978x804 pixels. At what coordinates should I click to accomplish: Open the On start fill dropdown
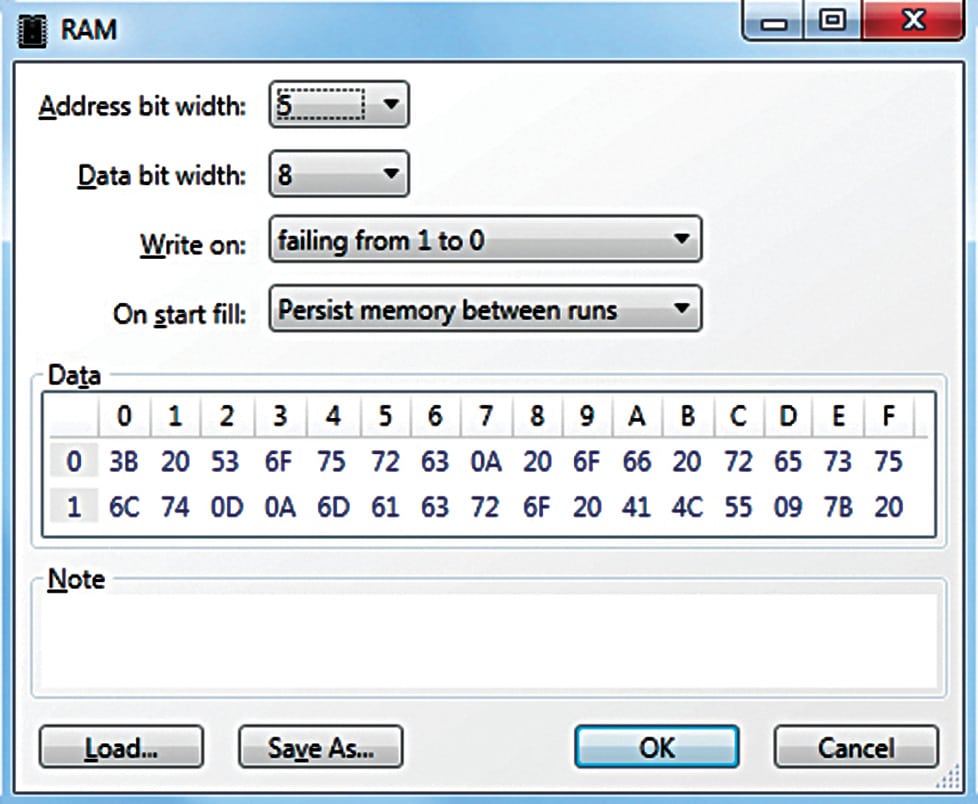tap(683, 310)
